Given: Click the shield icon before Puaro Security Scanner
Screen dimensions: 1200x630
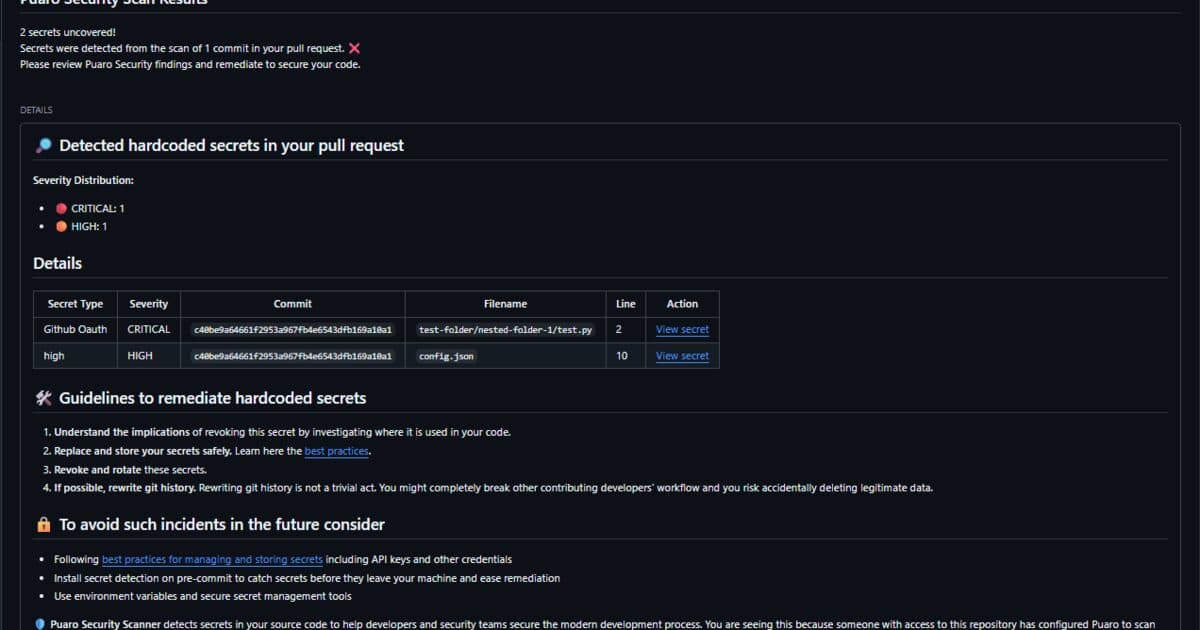Looking at the screenshot, I should [x=40, y=623].
